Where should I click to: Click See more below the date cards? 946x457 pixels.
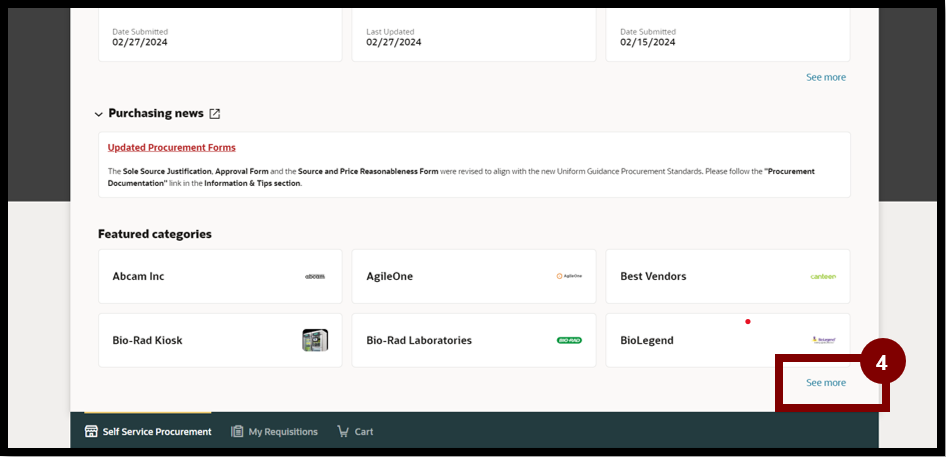(x=826, y=77)
